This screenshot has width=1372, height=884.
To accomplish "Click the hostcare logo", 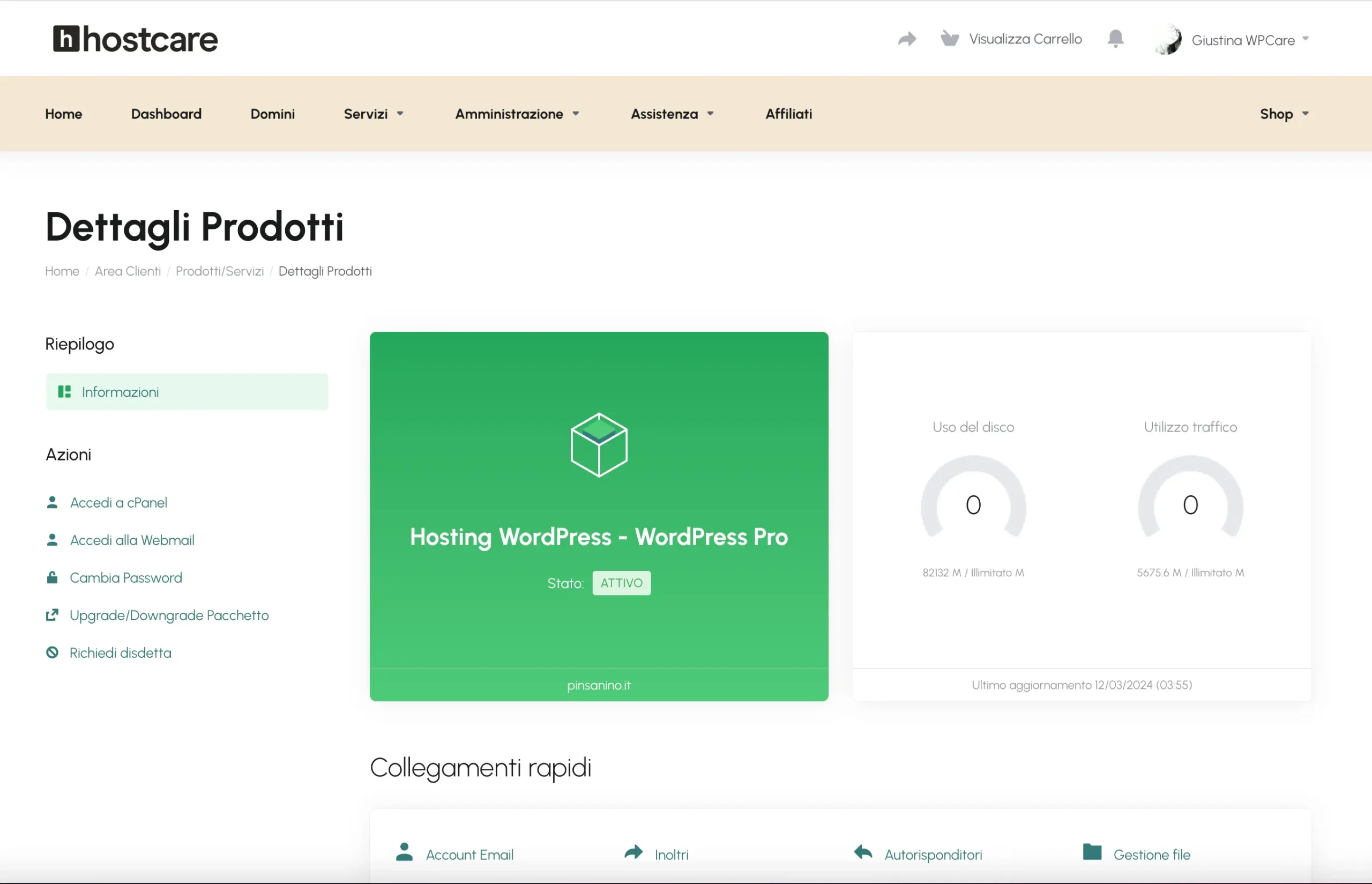I will pyautogui.click(x=136, y=39).
